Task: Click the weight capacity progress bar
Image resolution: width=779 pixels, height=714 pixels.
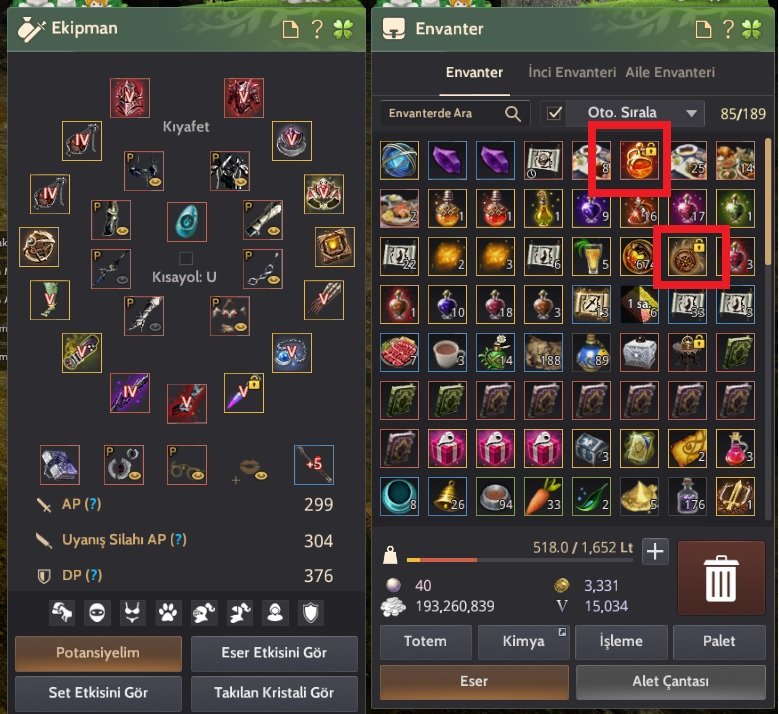Action: coord(520,560)
